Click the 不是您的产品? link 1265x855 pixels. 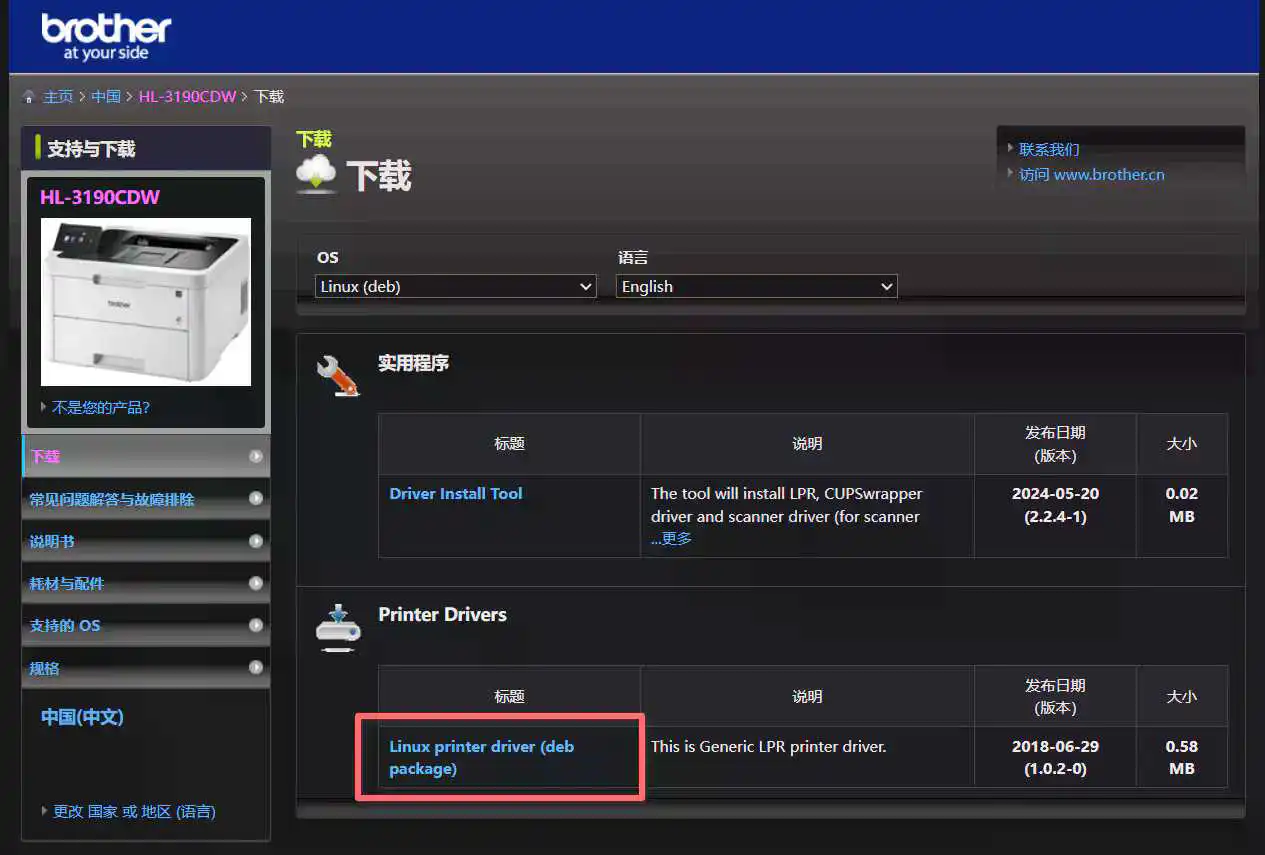pyautogui.click(x=101, y=407)
